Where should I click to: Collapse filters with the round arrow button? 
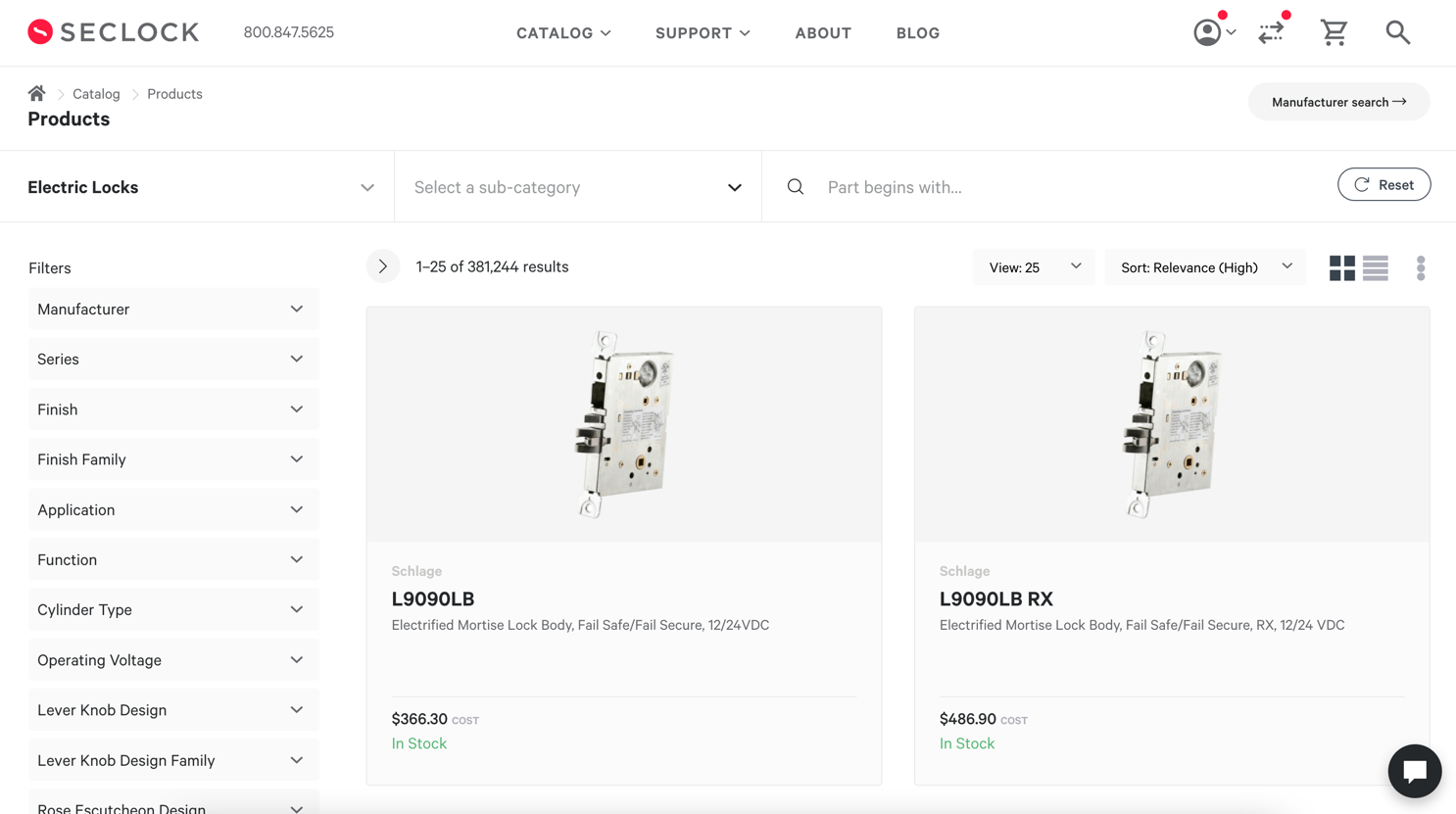pyautogui.click(x=383, y=266)
